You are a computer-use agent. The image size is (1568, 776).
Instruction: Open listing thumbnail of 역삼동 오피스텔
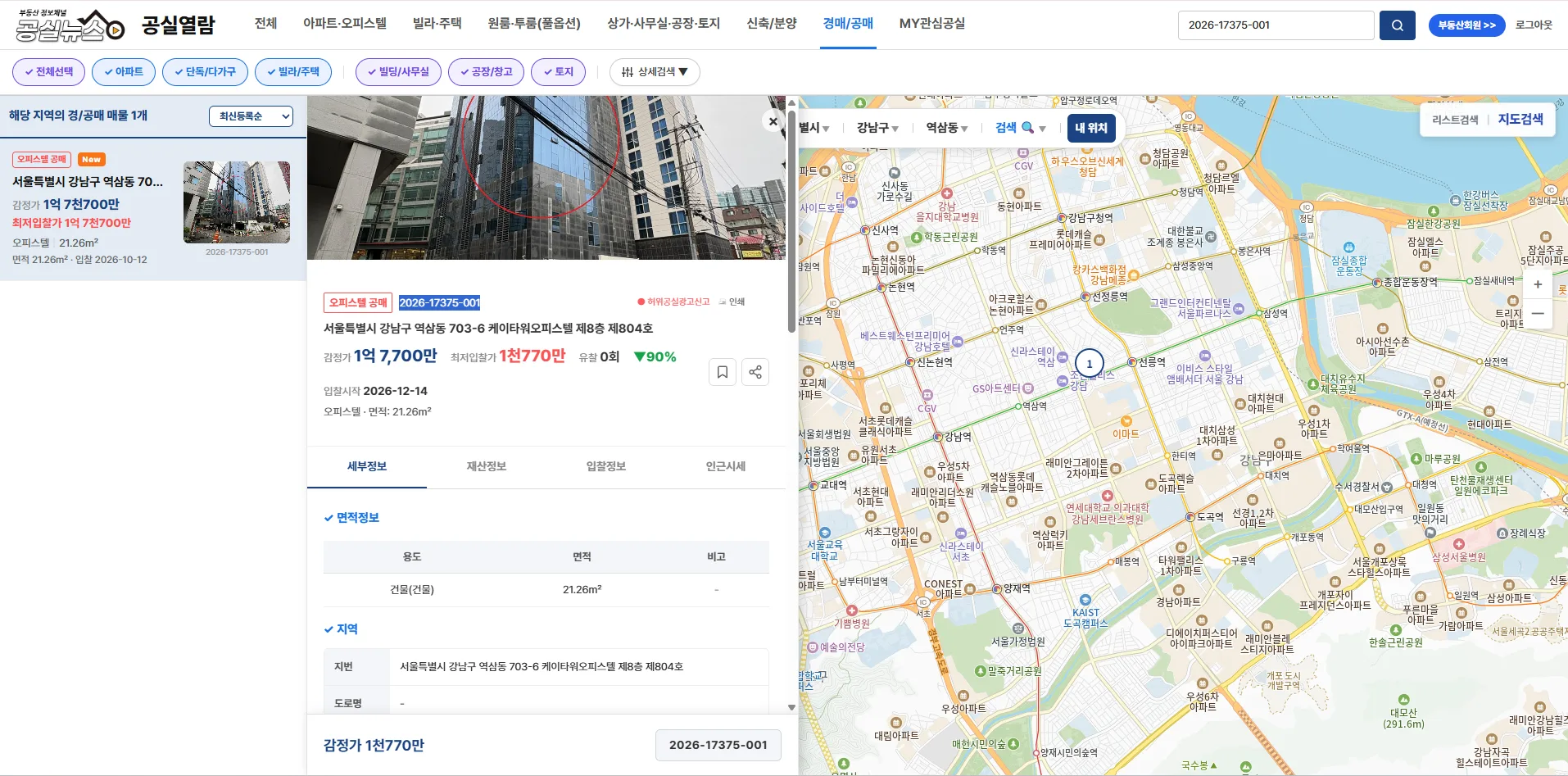coord(237,202)
